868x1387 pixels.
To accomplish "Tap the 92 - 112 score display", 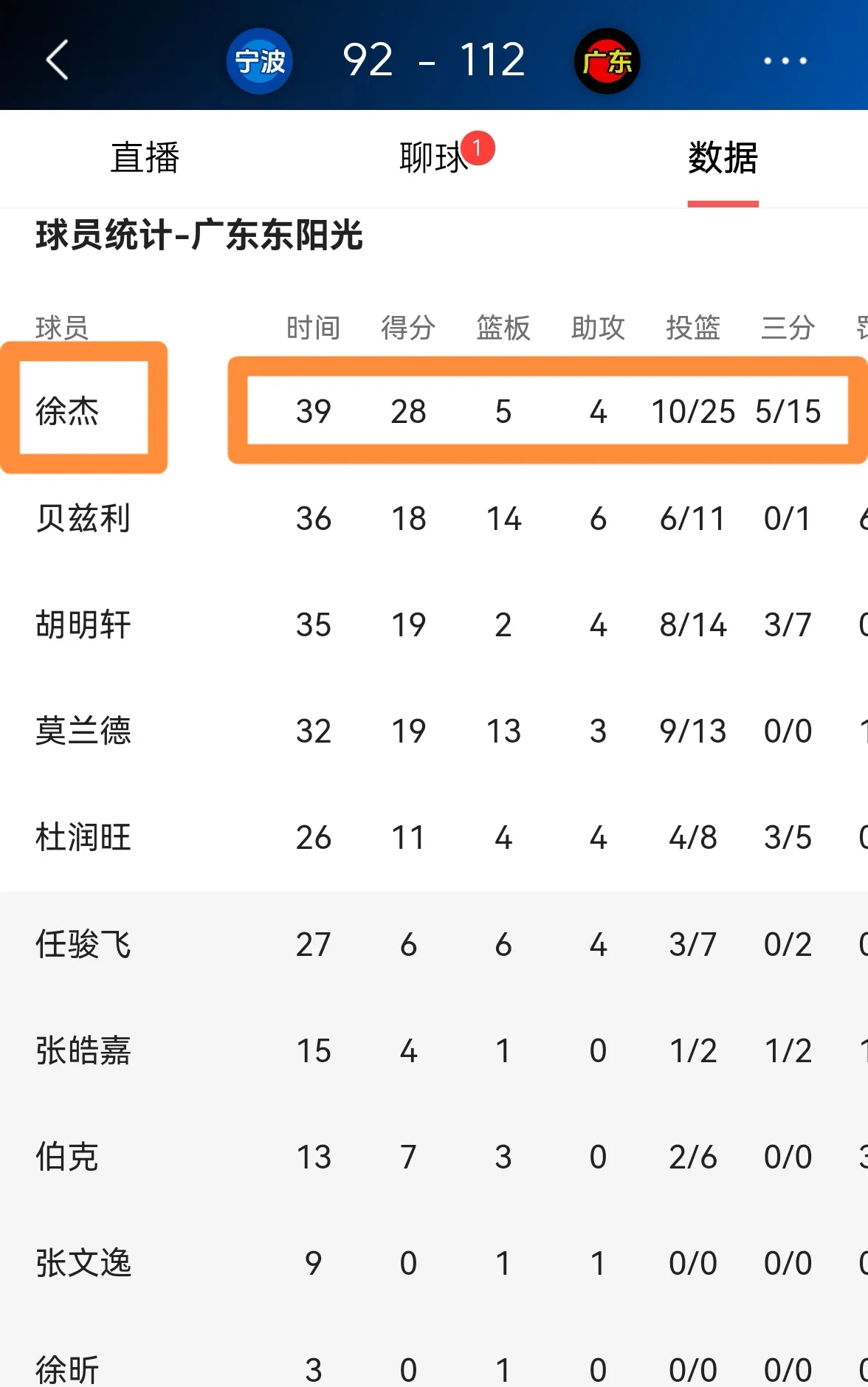I will point(434,61).
